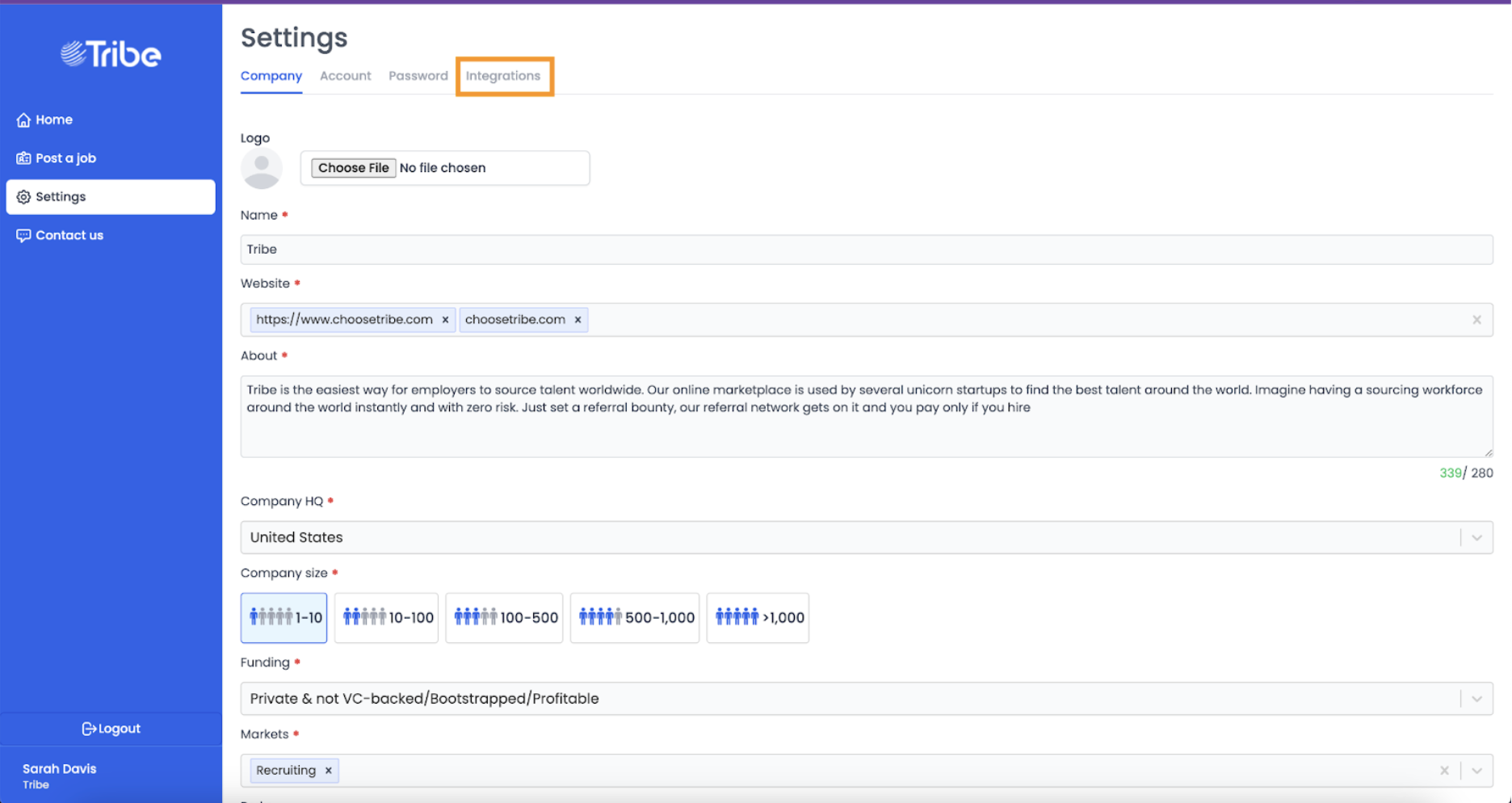
Task: Expand the Markets dropdown arrow
Action: (1476, 771)
